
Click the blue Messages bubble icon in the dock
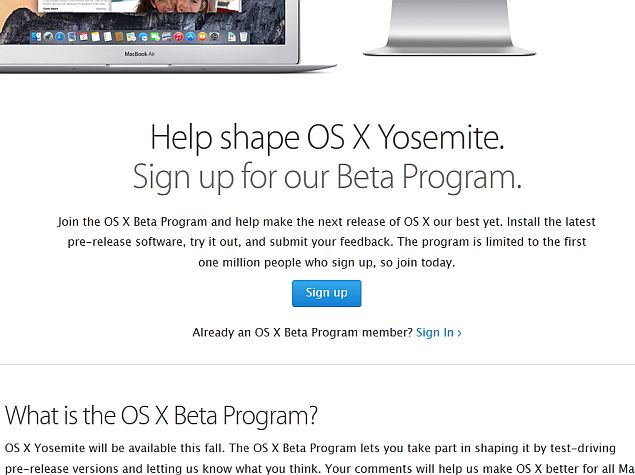pyautogui.click(x=143, y=37)
